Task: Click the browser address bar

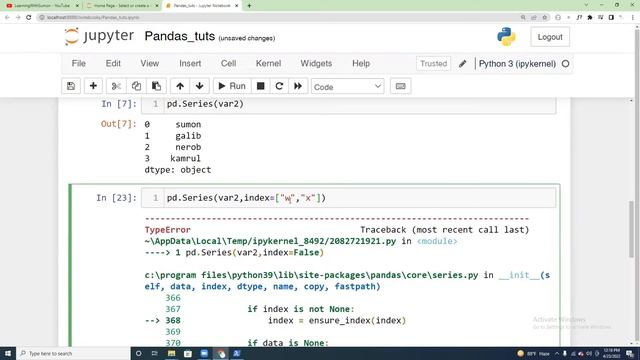Action: point(278,18)
